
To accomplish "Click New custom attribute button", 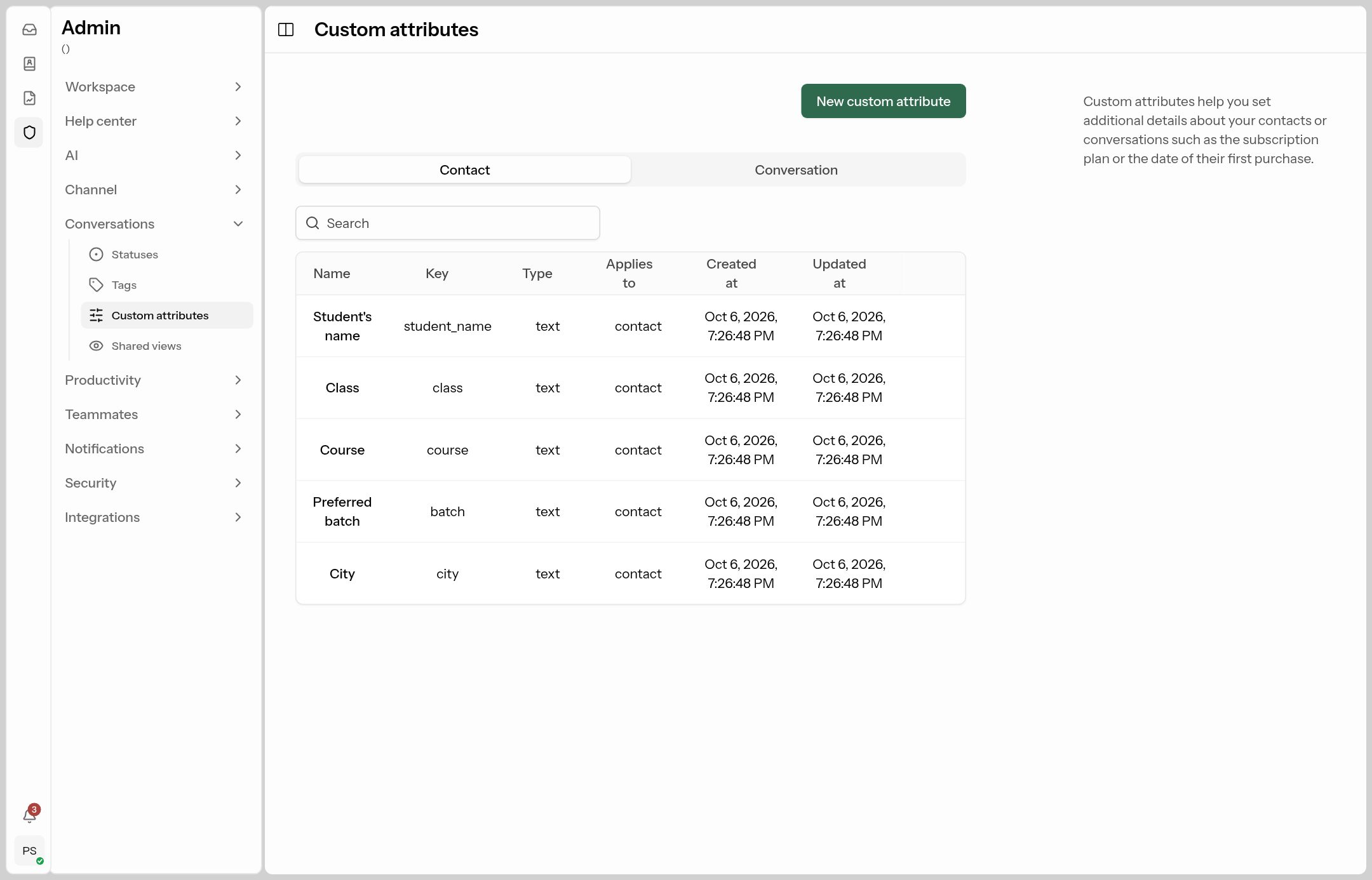I will click(x=883, y=101).
